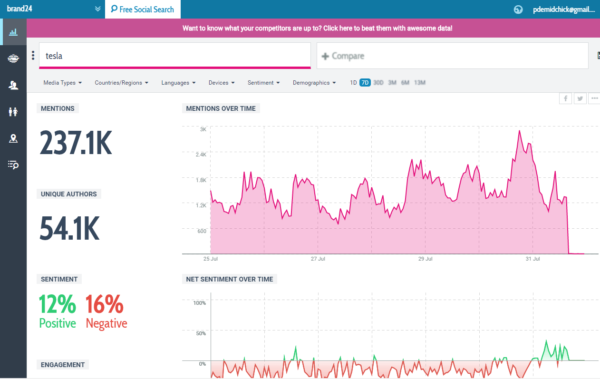This screenshot has width=600, height=379.
Task: Select the 7D time range
Action: coord(365,83)
